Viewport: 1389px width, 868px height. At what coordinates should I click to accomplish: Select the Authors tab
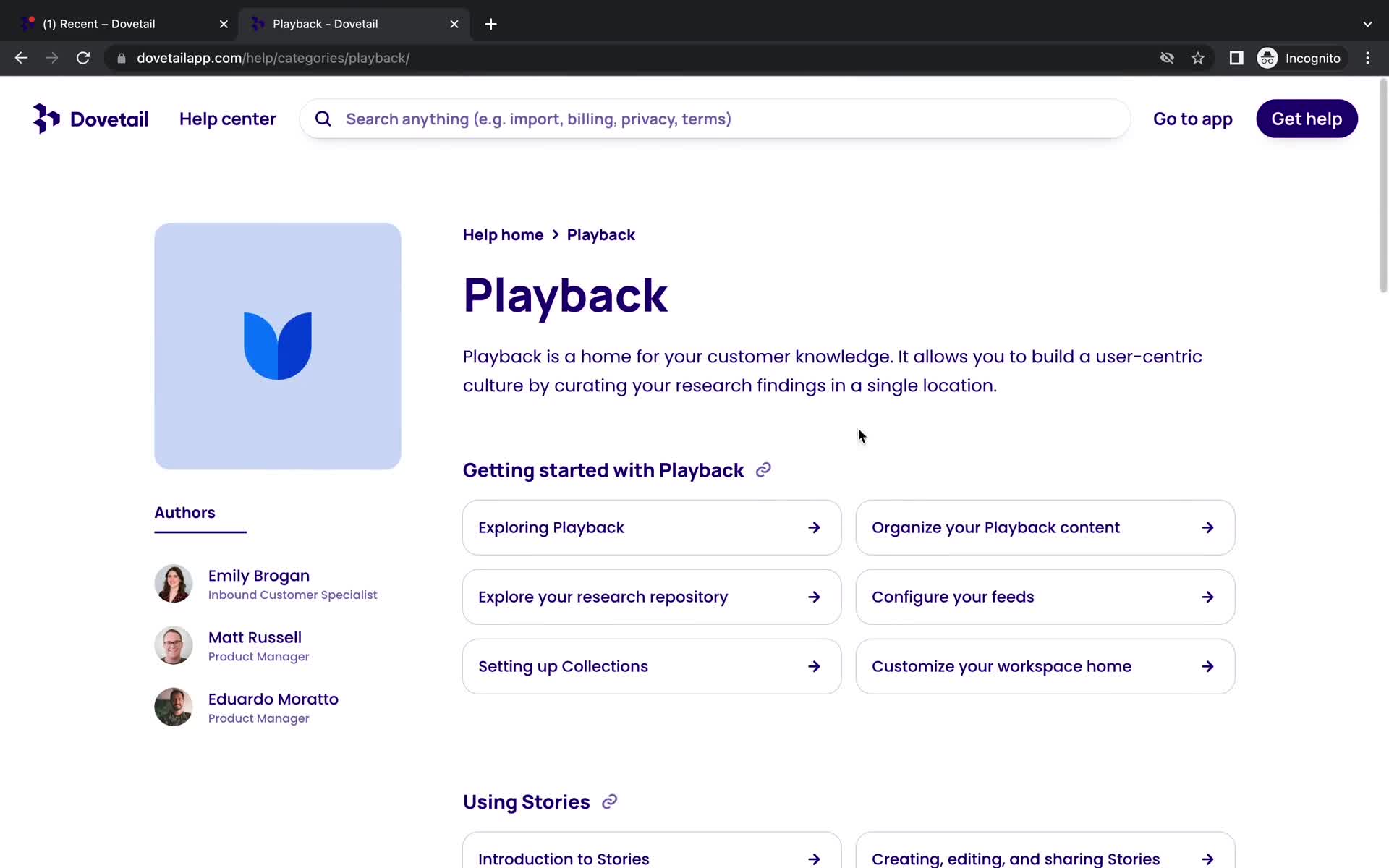(x=184, y=513)
